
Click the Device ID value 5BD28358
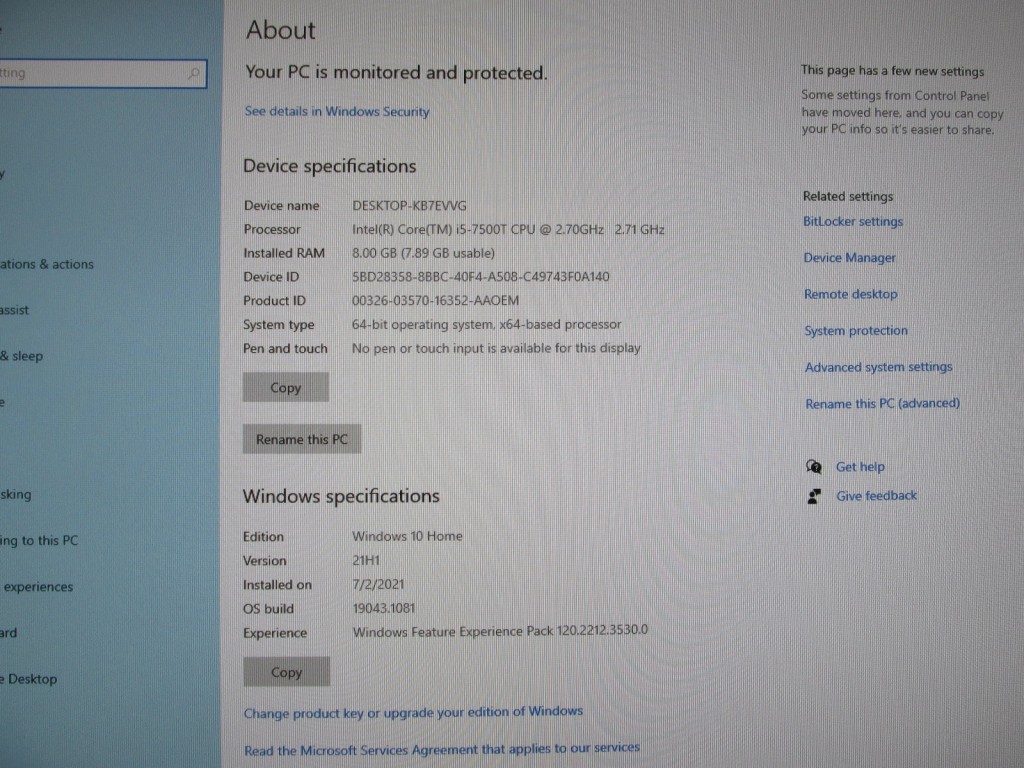pos(481,277)
